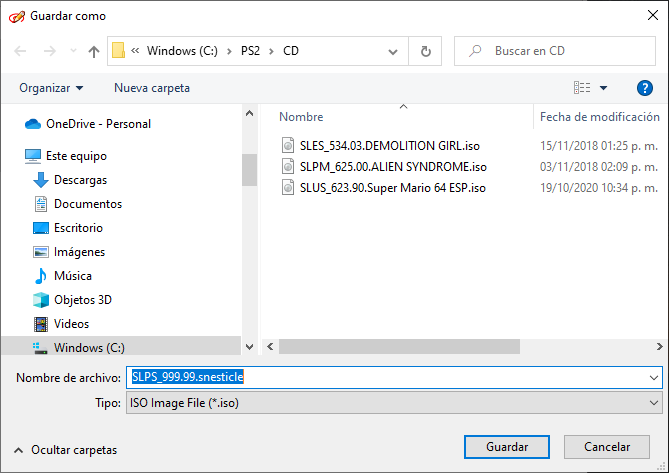Viewport: 669px width, 473px height.
Task: Open Documentos in the sidebar
Action: [x=88, y=204]
